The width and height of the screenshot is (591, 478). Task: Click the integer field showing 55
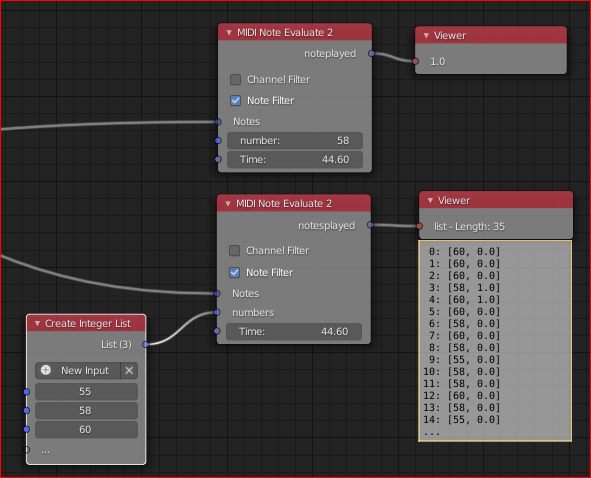[86, 392]
